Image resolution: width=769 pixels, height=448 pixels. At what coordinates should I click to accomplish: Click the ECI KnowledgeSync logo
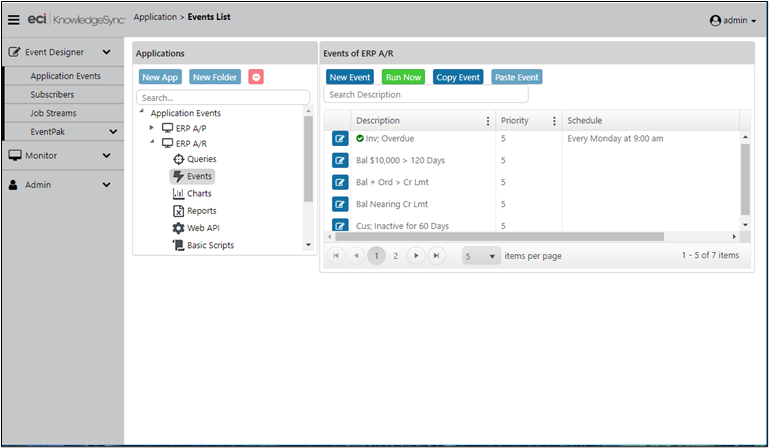[x=76, y=19]
